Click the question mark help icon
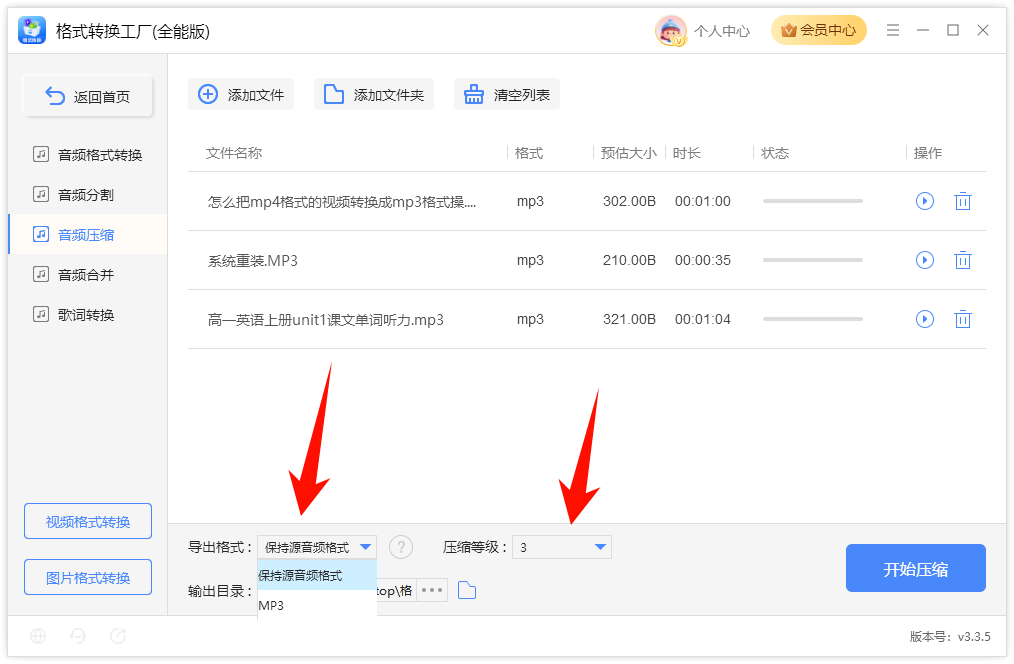This screenshot has height=664, width=1014. [x=401, y=547]
